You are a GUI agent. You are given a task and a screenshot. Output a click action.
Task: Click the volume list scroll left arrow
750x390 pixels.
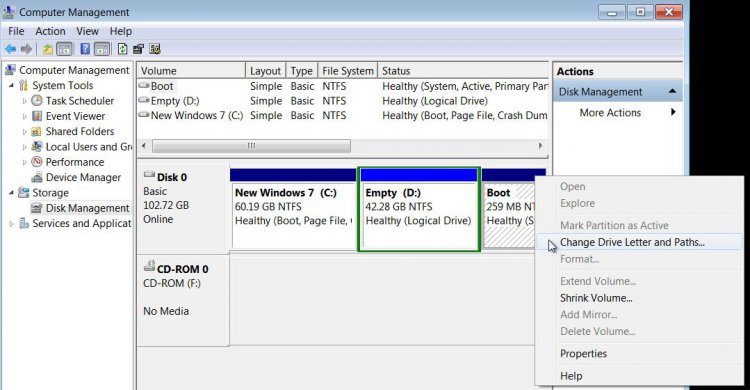[x=144, y=145]
